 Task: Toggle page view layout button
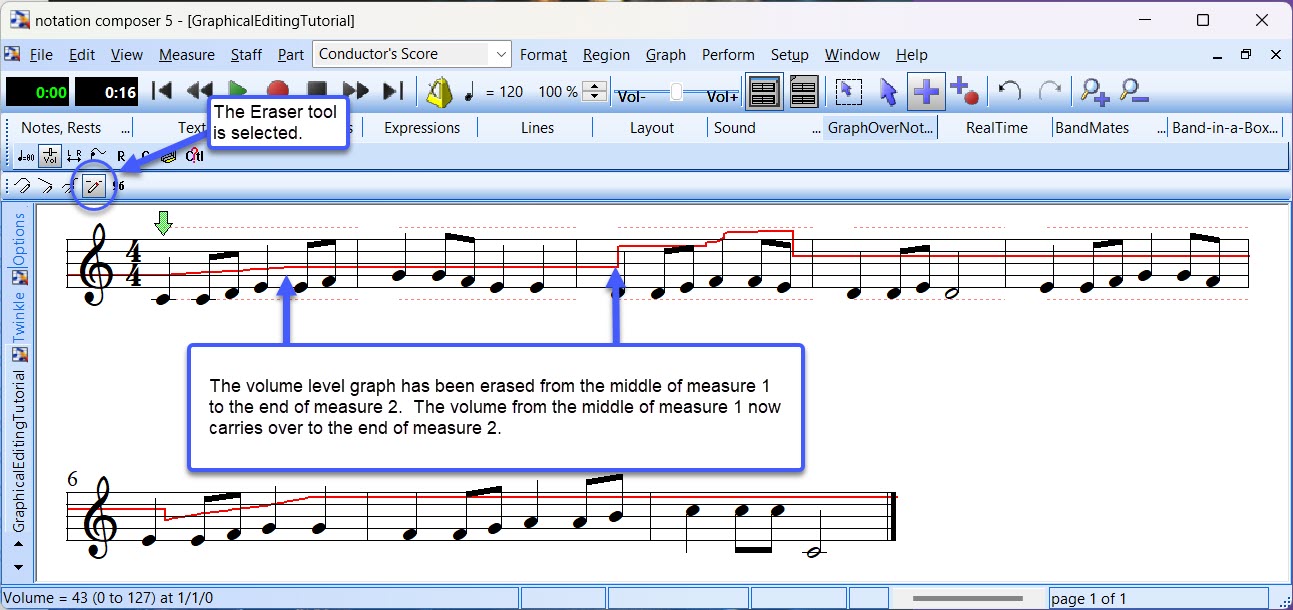(764, 92)
